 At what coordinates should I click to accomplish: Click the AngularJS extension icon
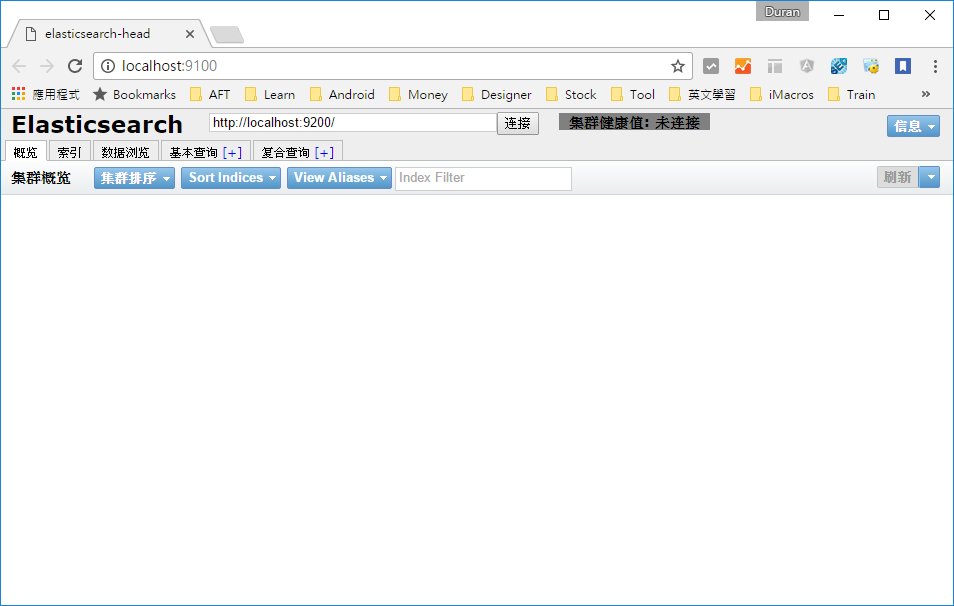[806, 65]
